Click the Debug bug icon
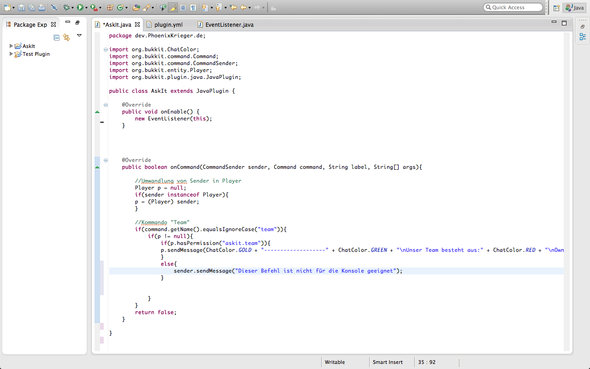The height and width of the screenshot is (369, 590). point(67,8)
